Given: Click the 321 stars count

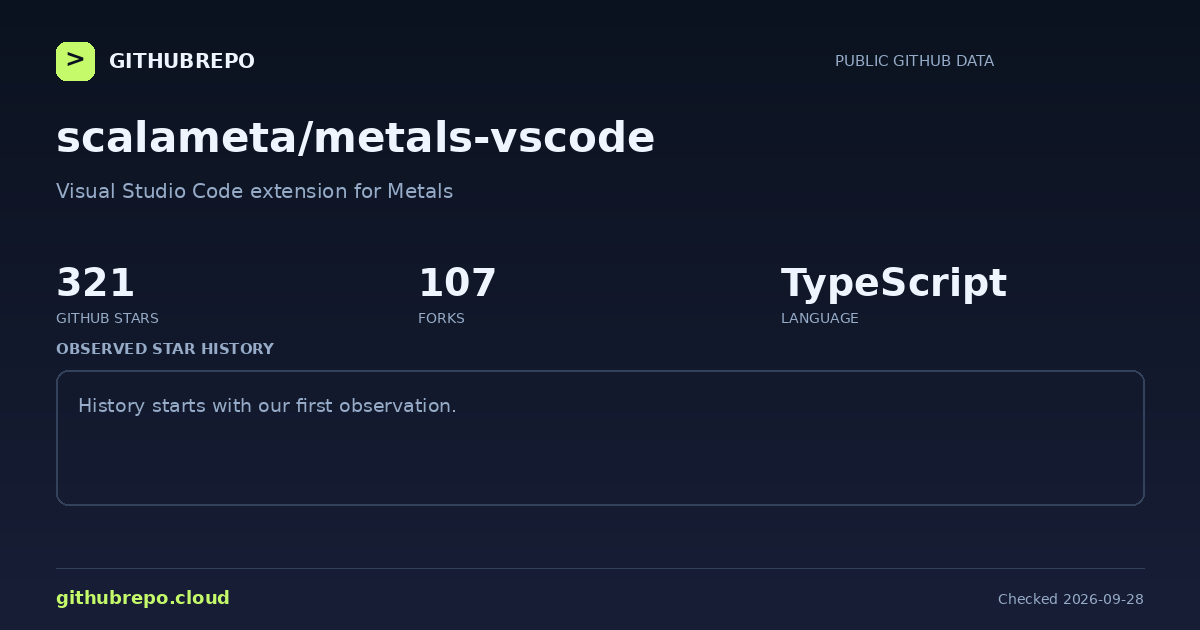Looking at the screenshot, I should 95,283.
